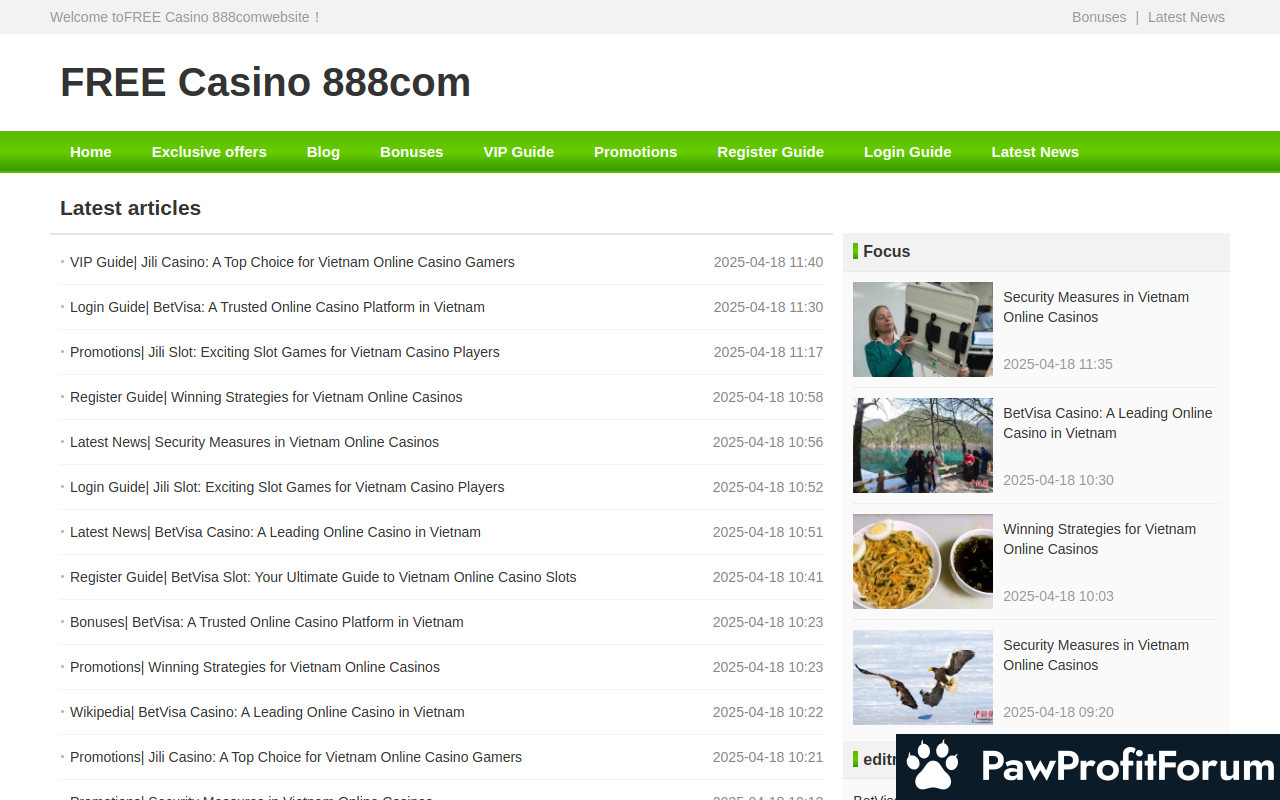Open Exclusive offers in navigation bar

click(209, 152)
